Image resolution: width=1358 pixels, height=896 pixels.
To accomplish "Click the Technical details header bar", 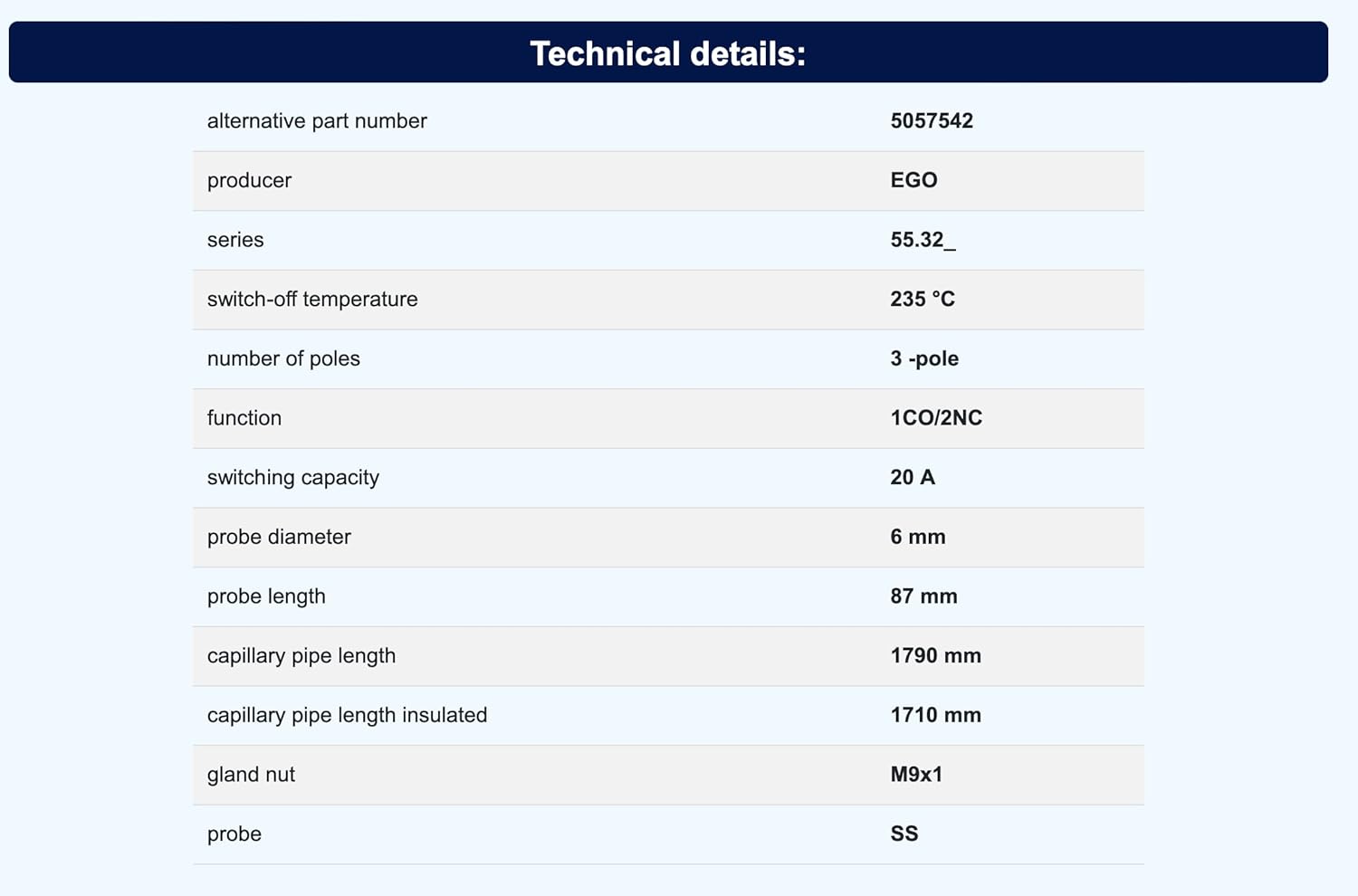I will click(668, 53).
